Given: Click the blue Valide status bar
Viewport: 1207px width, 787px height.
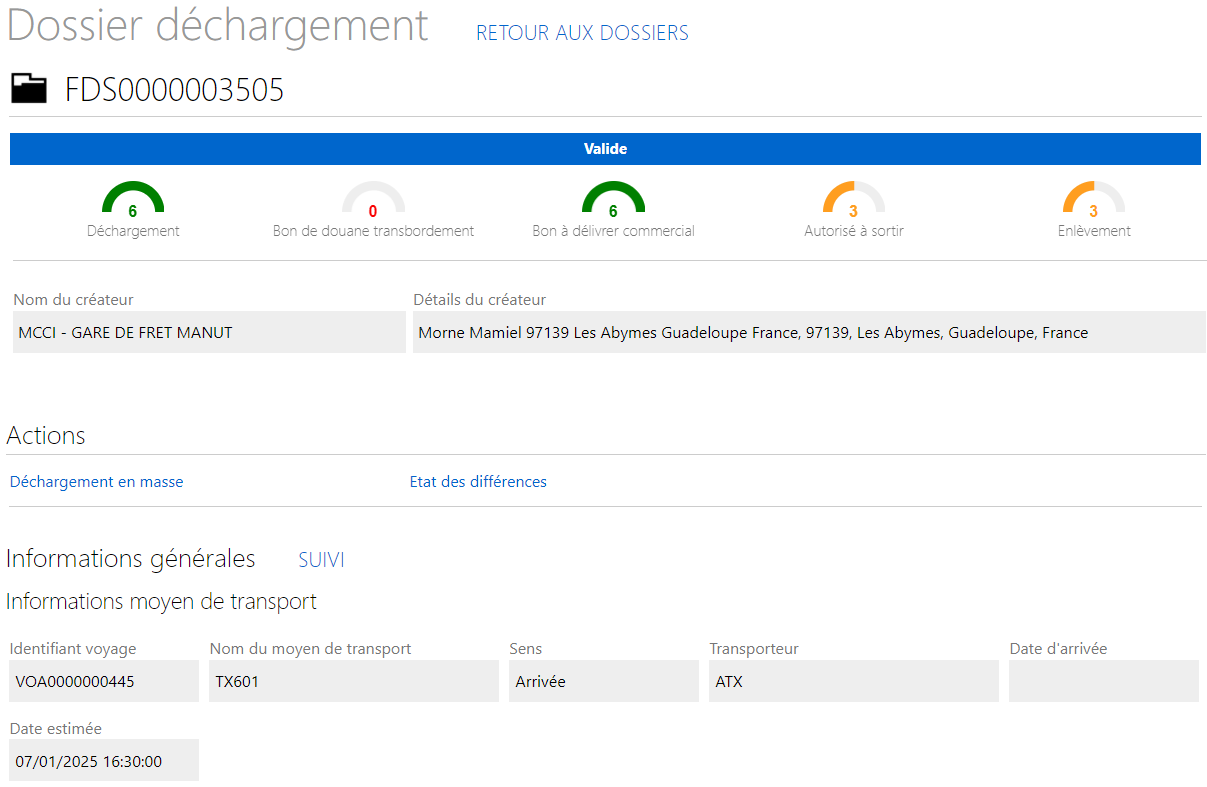Looking at the screenshot, I should click(x=604, y=149).
